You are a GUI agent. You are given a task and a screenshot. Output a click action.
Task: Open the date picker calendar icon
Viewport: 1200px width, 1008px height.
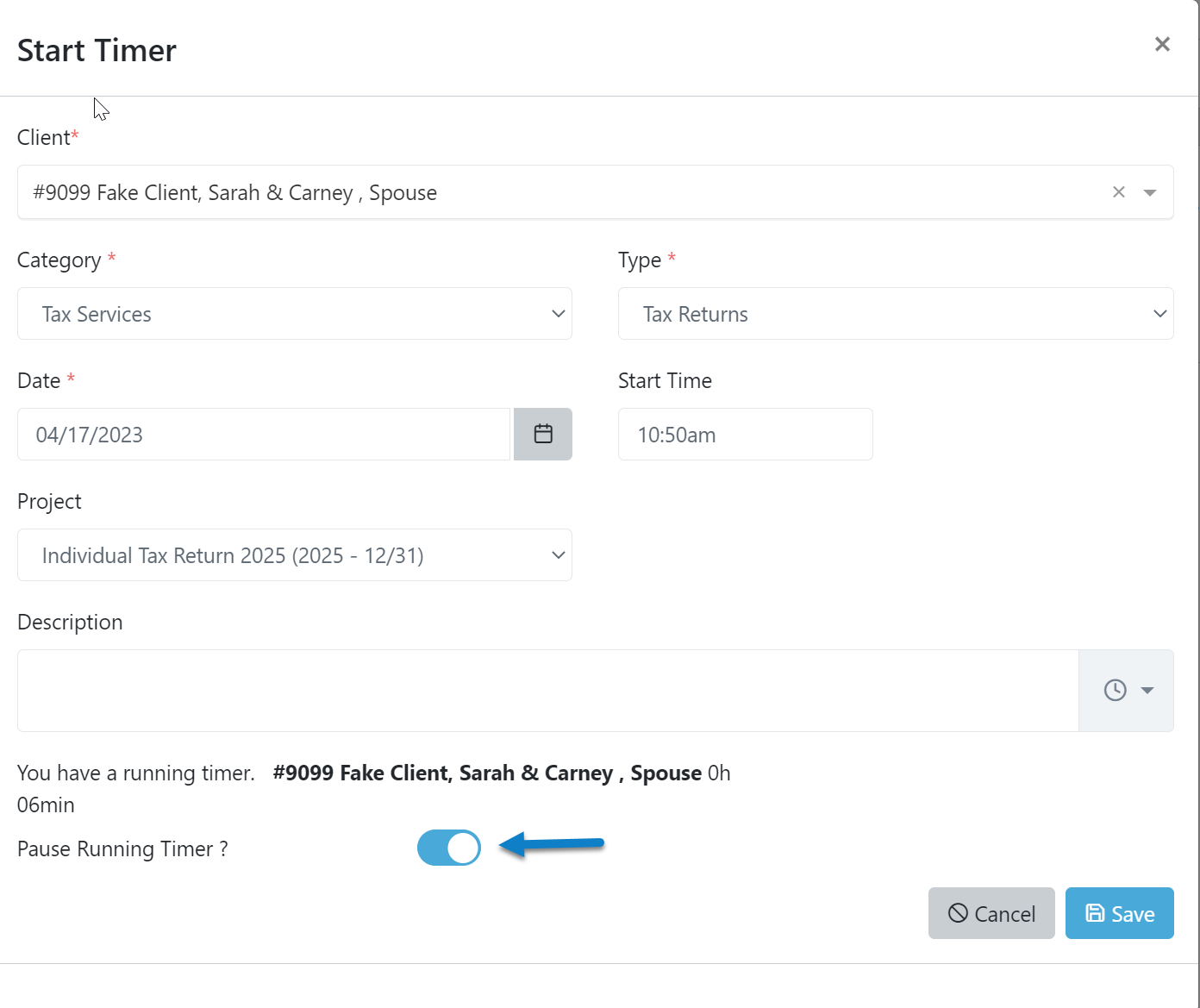(x=543, y=434)
